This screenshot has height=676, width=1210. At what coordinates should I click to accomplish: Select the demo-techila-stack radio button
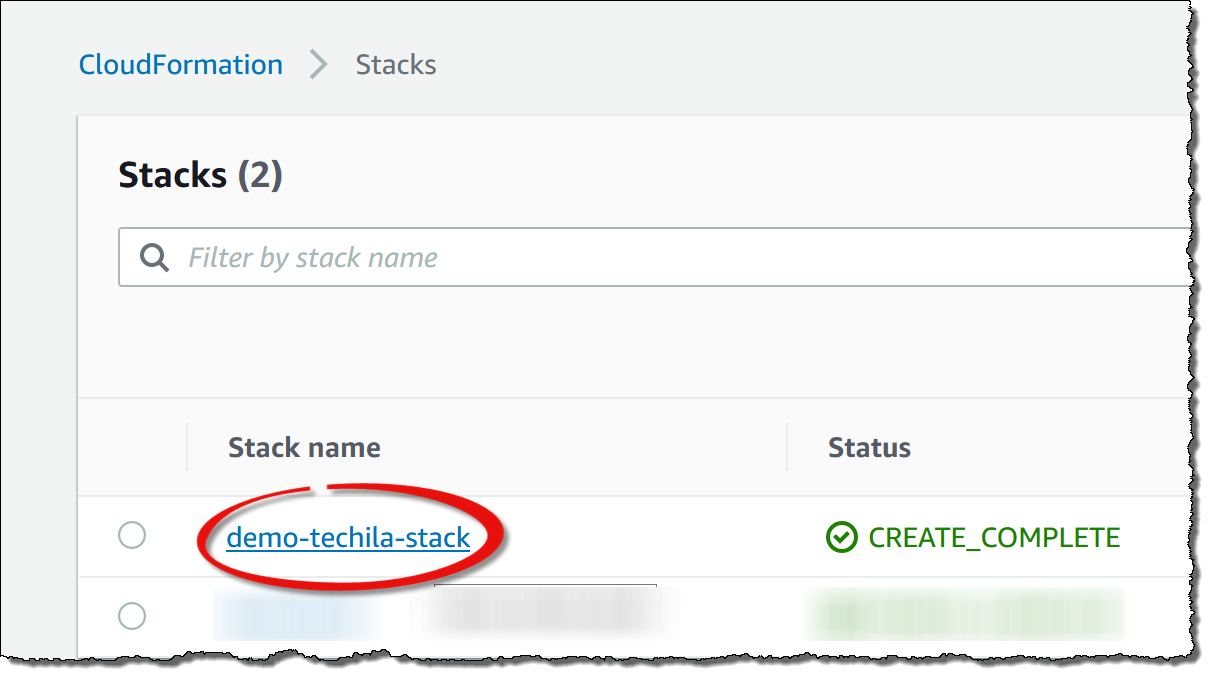click(132, 536)
